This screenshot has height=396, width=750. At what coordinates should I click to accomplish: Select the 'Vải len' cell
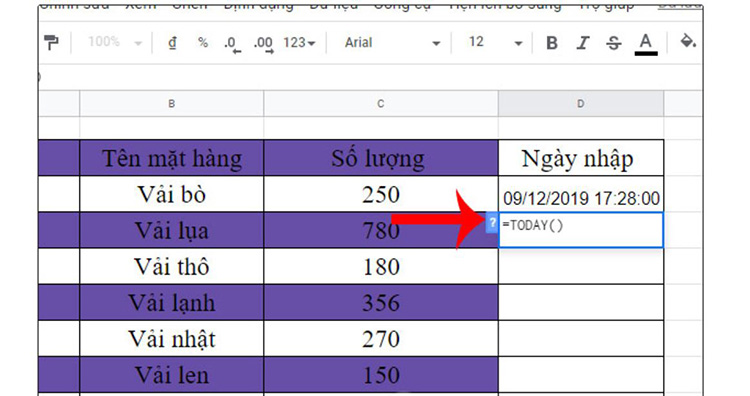click(x=172, y=374)
